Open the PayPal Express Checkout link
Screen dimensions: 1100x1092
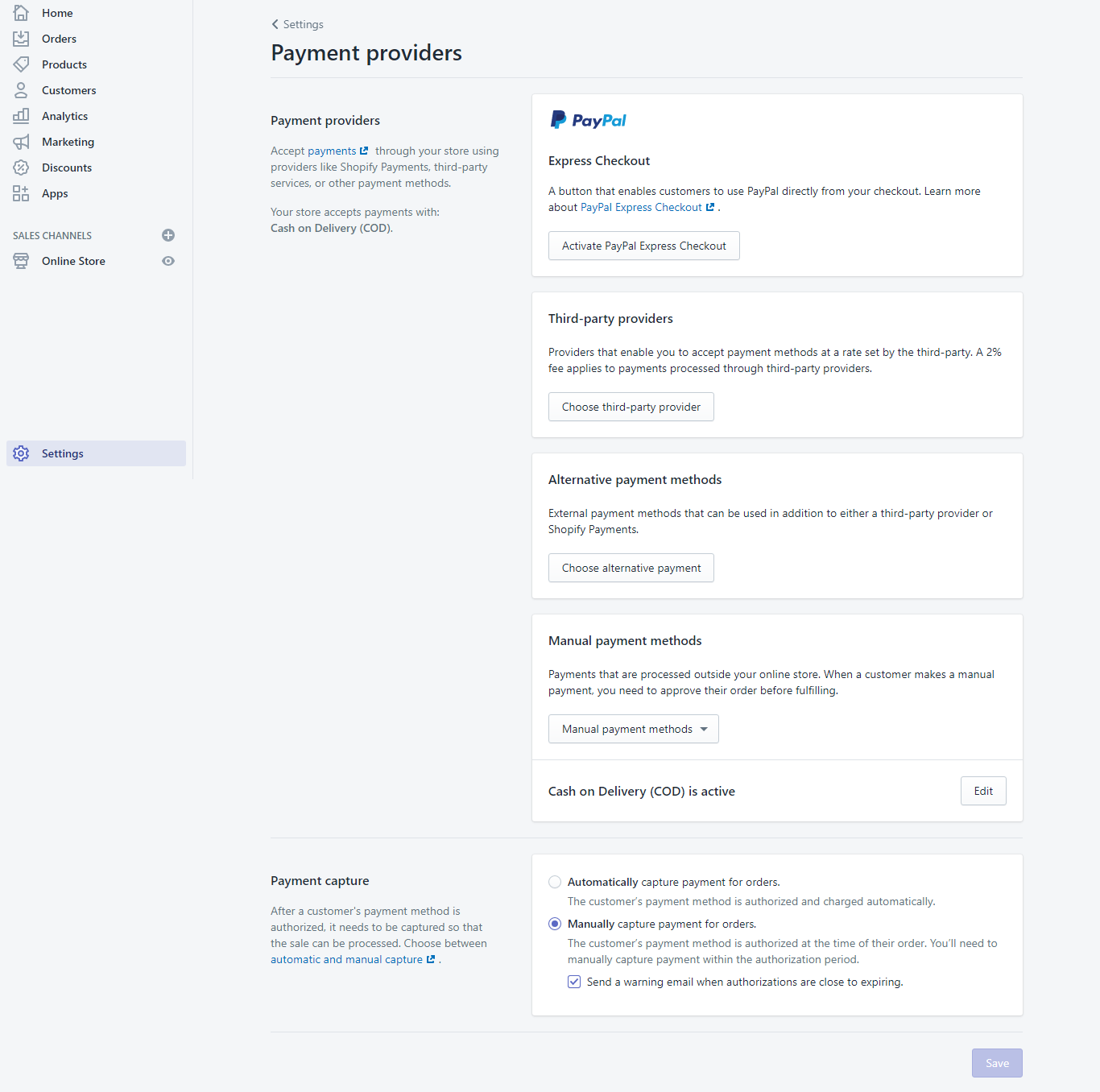pyautogui.click(x=641, y=208)
